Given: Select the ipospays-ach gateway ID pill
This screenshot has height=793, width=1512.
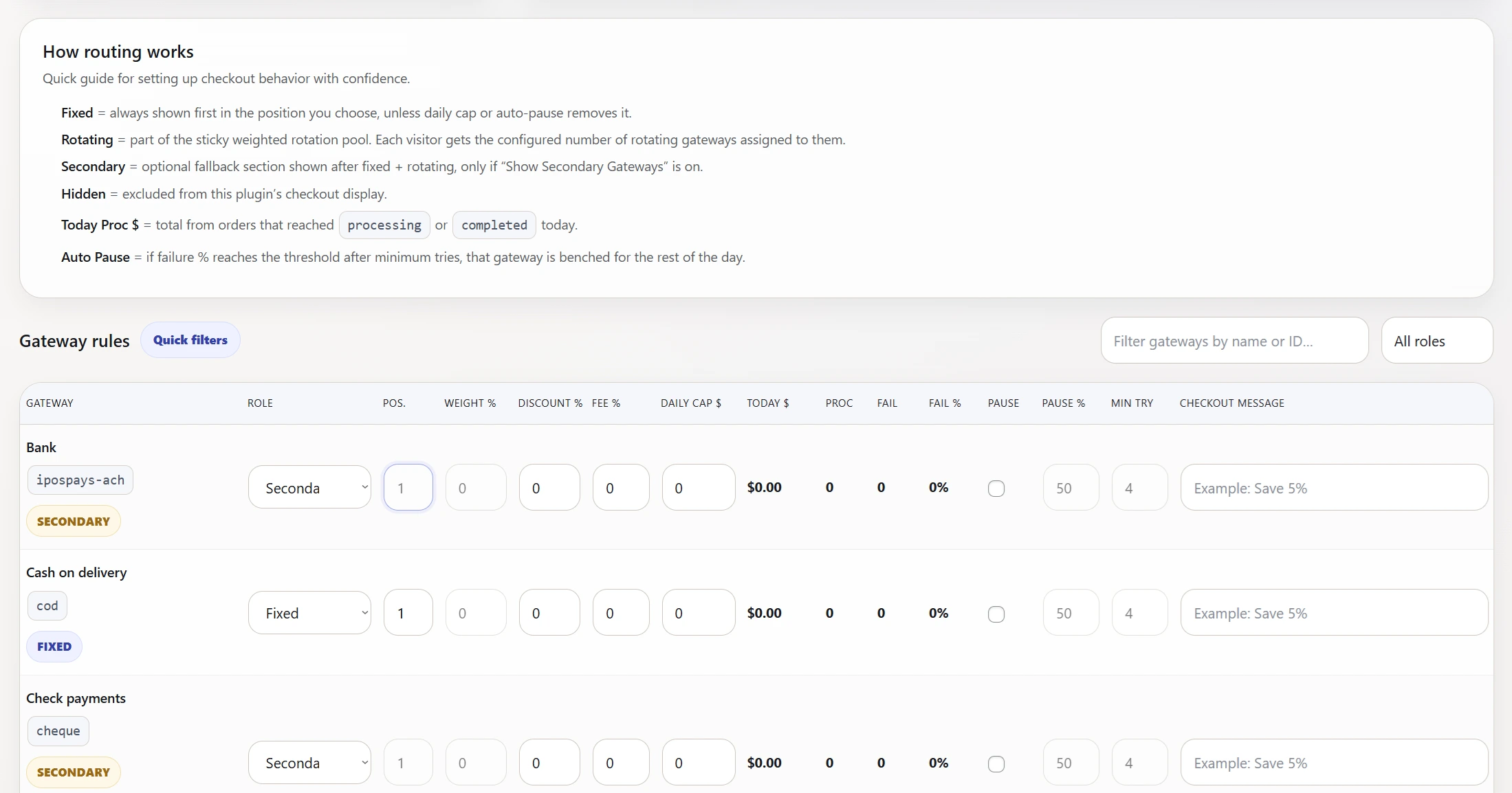Looking at the screenshot, I should pos(80,480).
